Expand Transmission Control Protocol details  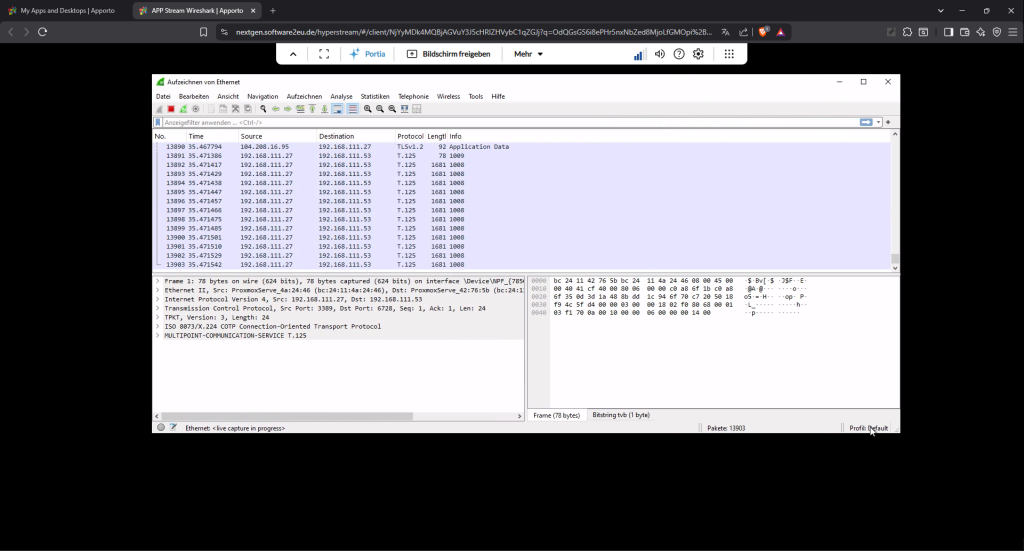tap(157, 308)
